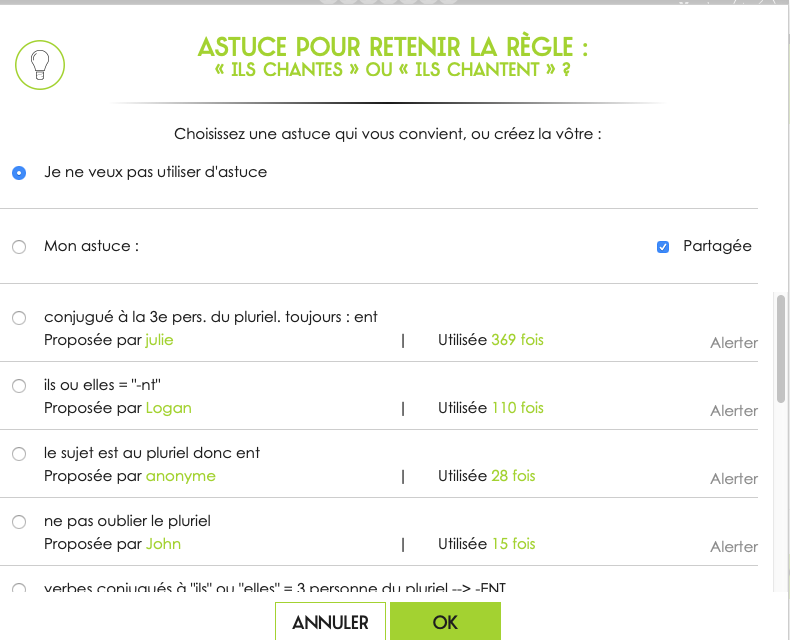The image size is (790, 640).
Task: Click Alerter for Logan's tip
Action: click(x=733, y=411)
